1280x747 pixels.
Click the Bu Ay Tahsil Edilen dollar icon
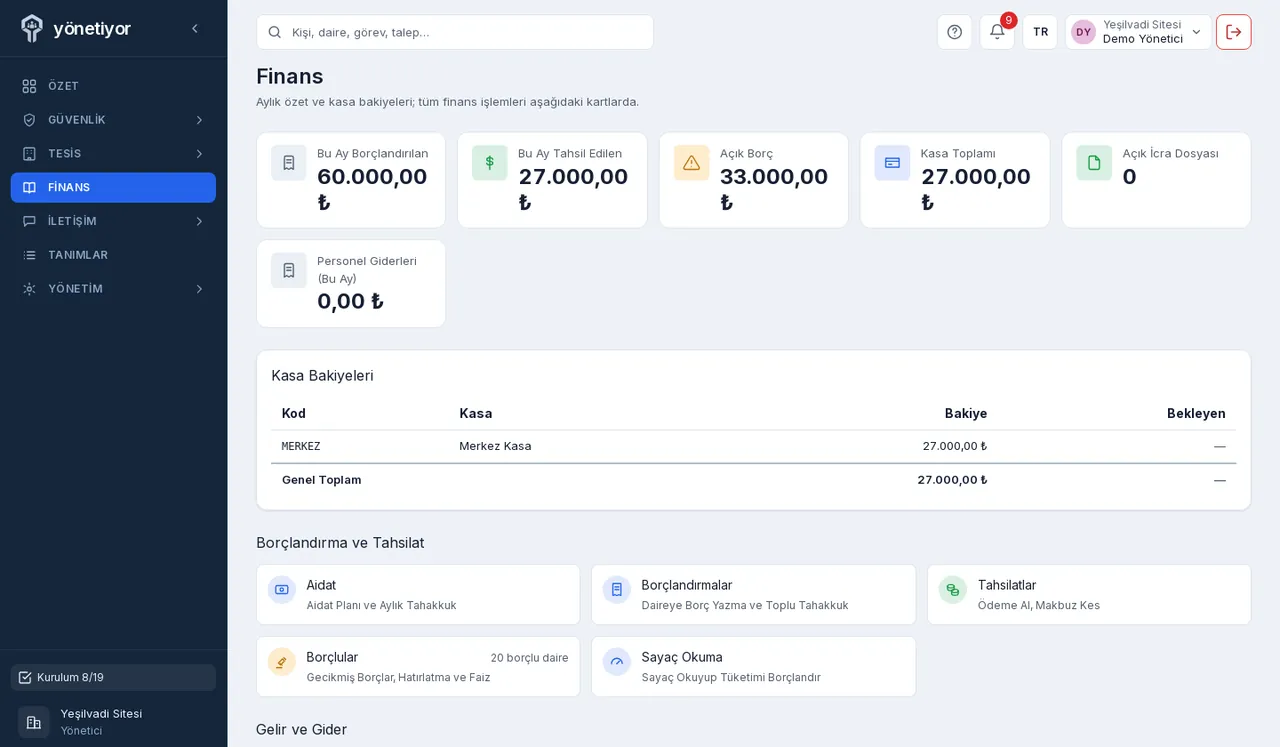tap(490, 163)
